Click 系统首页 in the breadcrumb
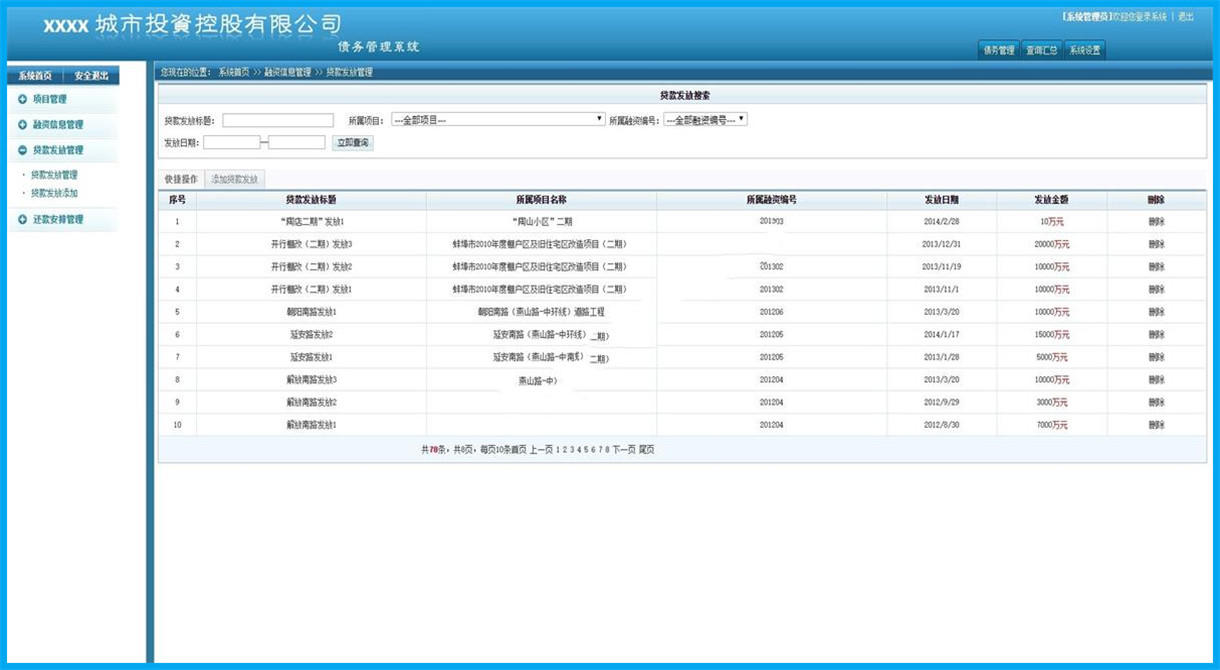Screen dimensions: 1220x670 [x=234, y=73]
